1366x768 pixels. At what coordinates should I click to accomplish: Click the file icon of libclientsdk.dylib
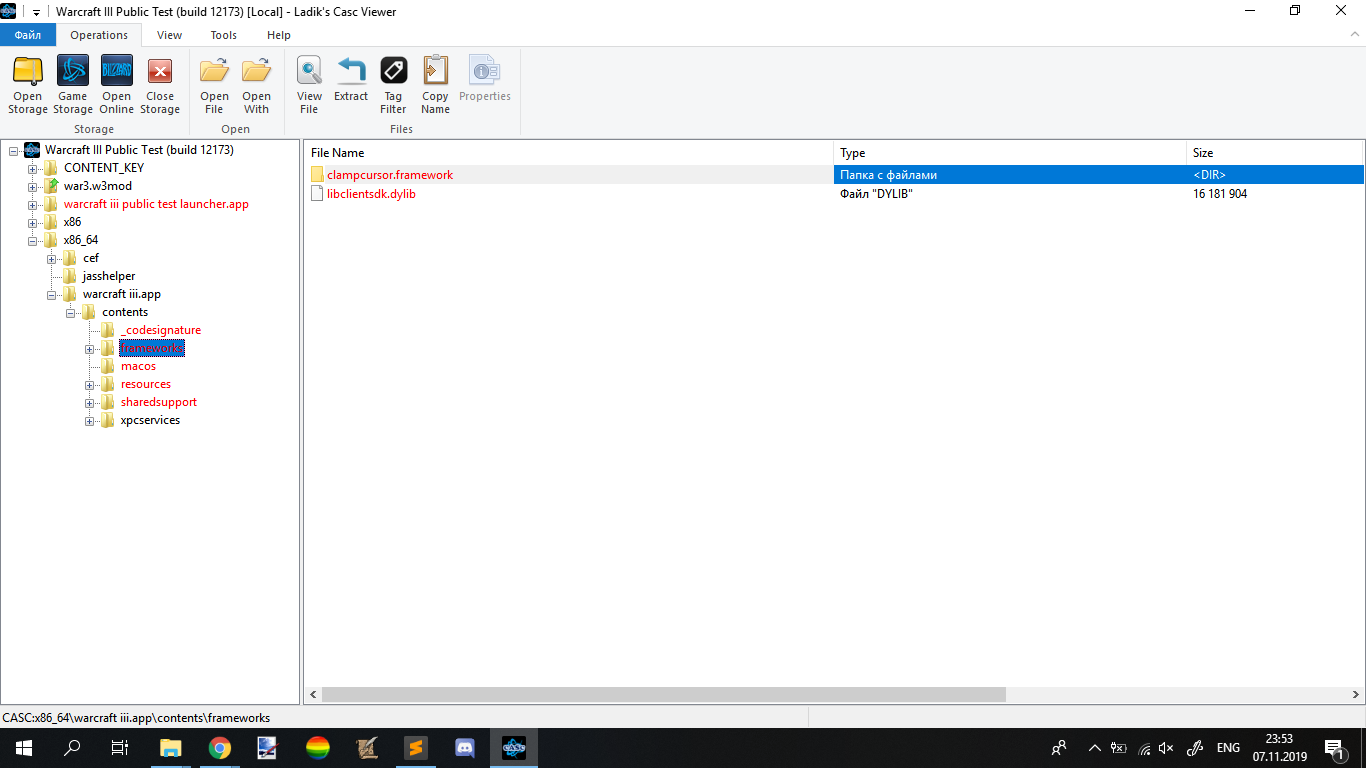tap(317, 194)
